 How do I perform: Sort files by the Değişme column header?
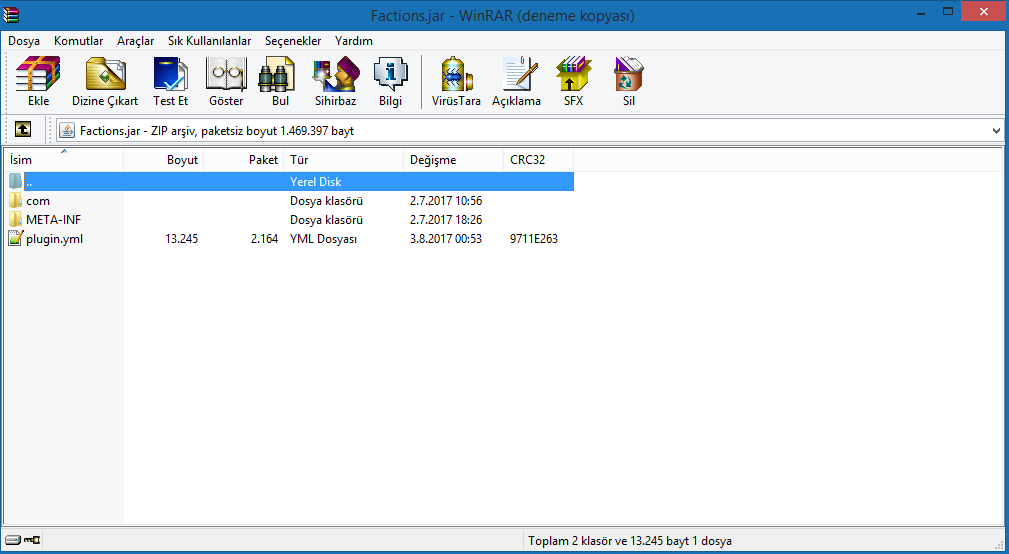coord(453,160)
